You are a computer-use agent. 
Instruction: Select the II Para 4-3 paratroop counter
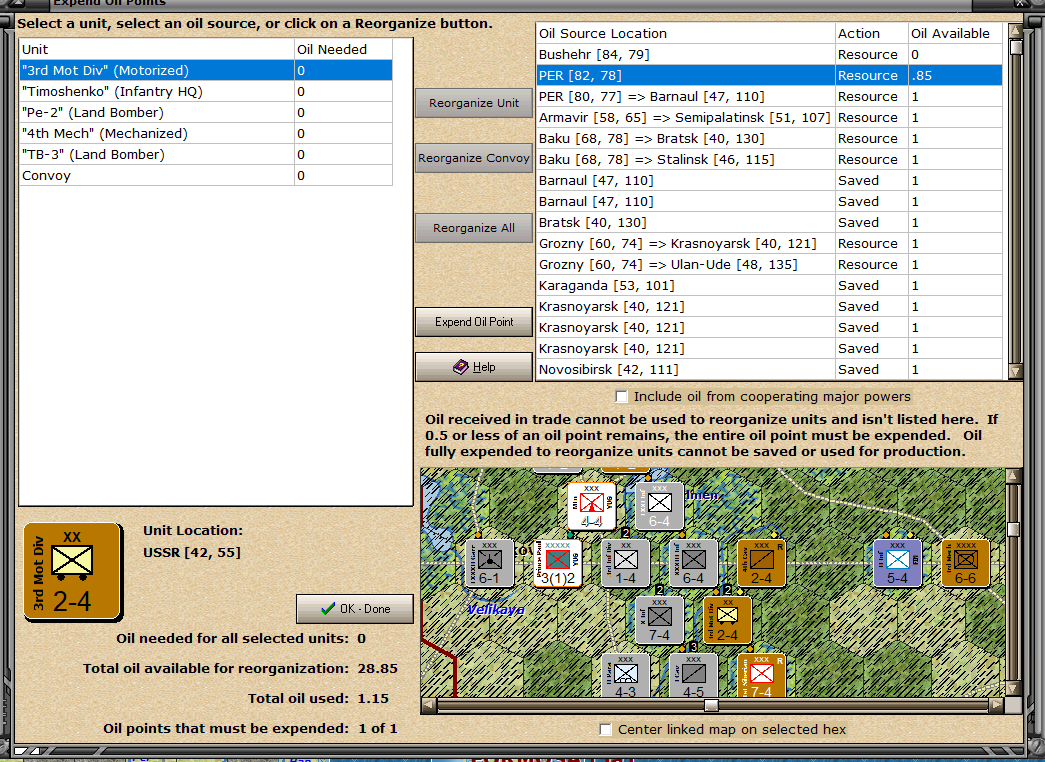(625, 675)
